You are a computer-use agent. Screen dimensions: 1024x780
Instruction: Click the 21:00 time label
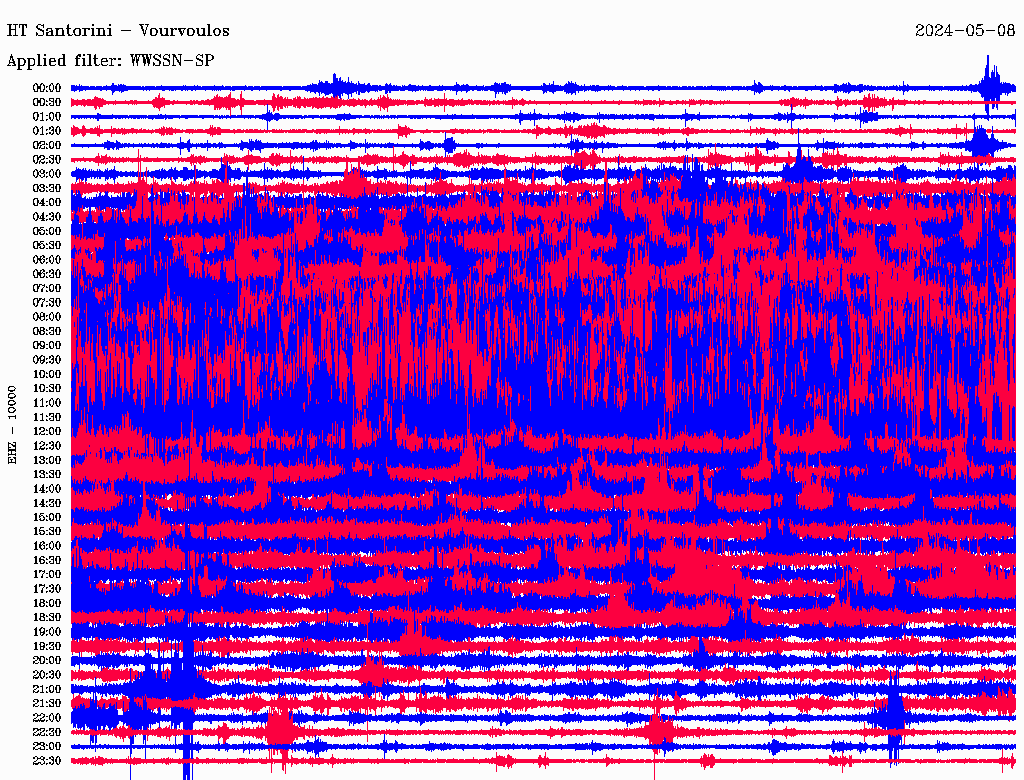(47, 689)
